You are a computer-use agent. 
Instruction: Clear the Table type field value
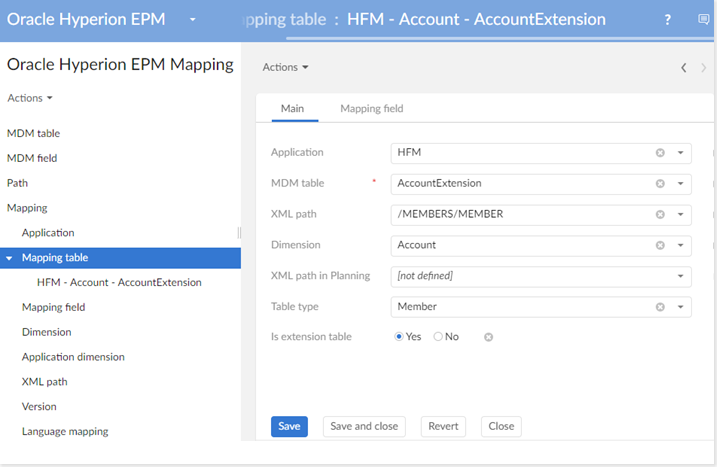pyautogui.click(x=660, y=307)
